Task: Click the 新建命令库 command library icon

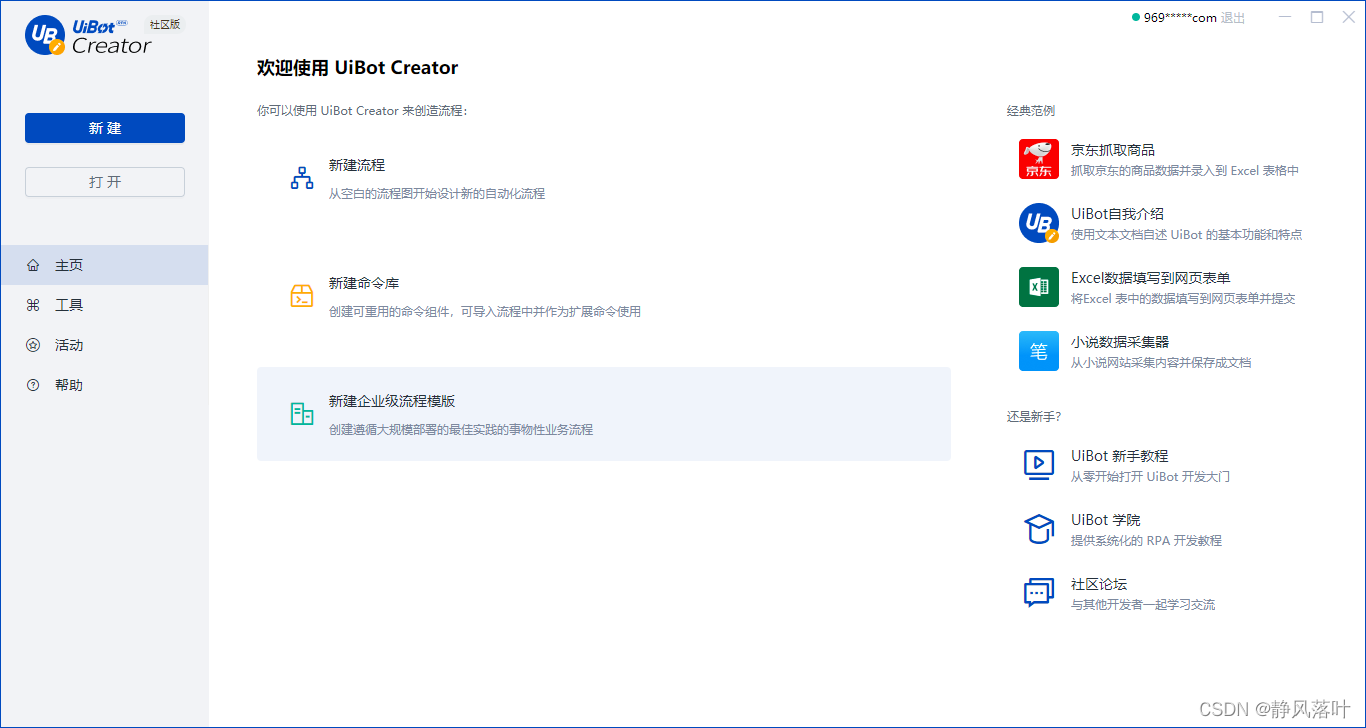Action: pos(302,297)
